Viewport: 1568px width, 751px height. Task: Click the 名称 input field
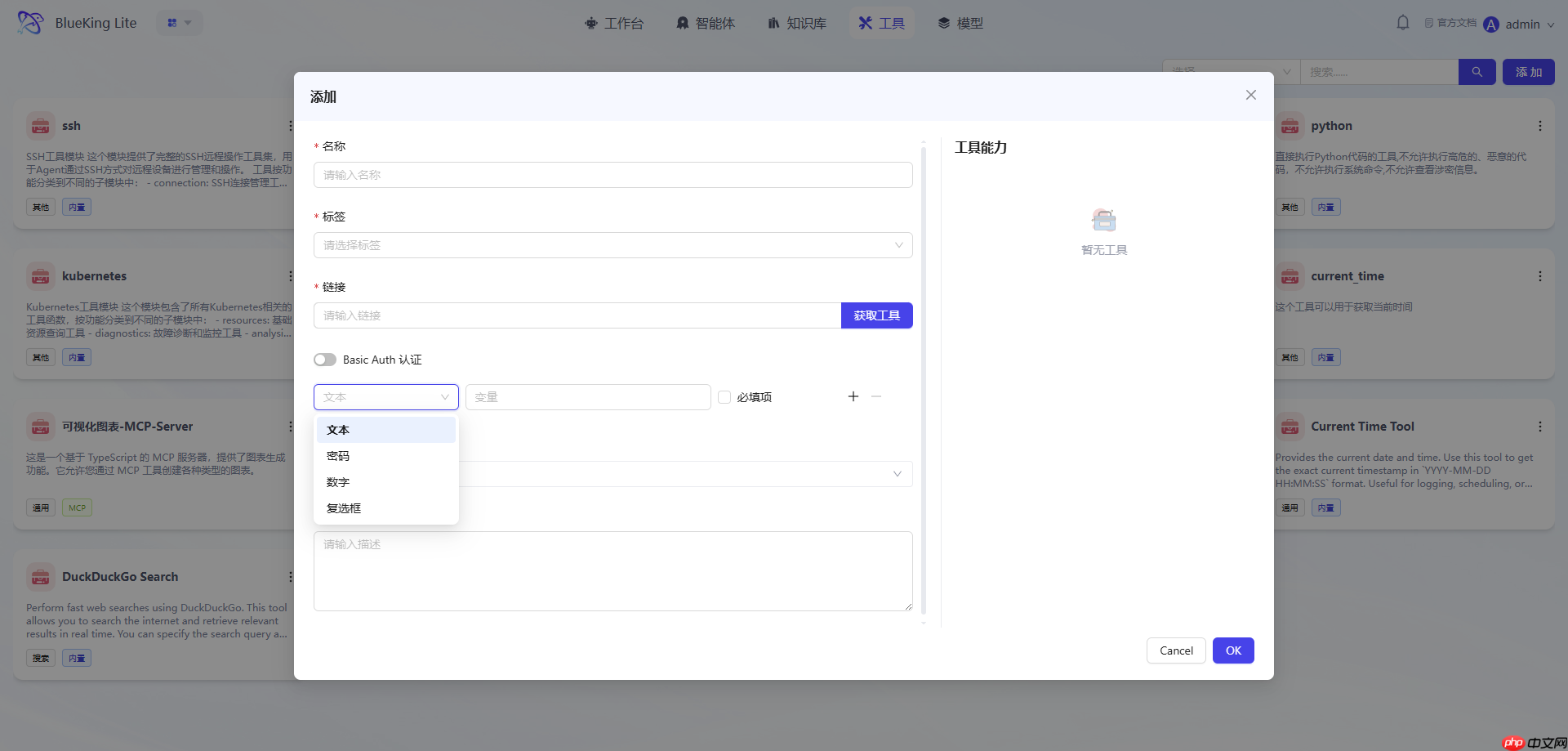click(x=613, y=174)
